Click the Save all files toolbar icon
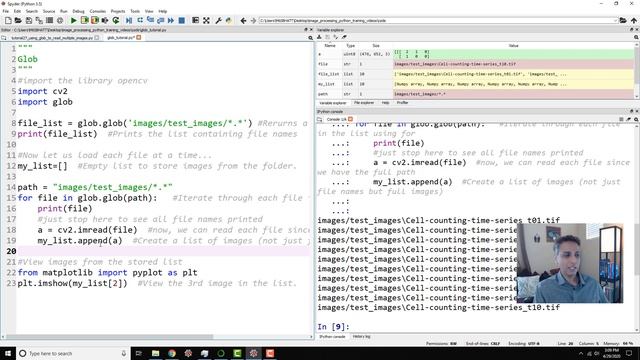 click(39, 20)
